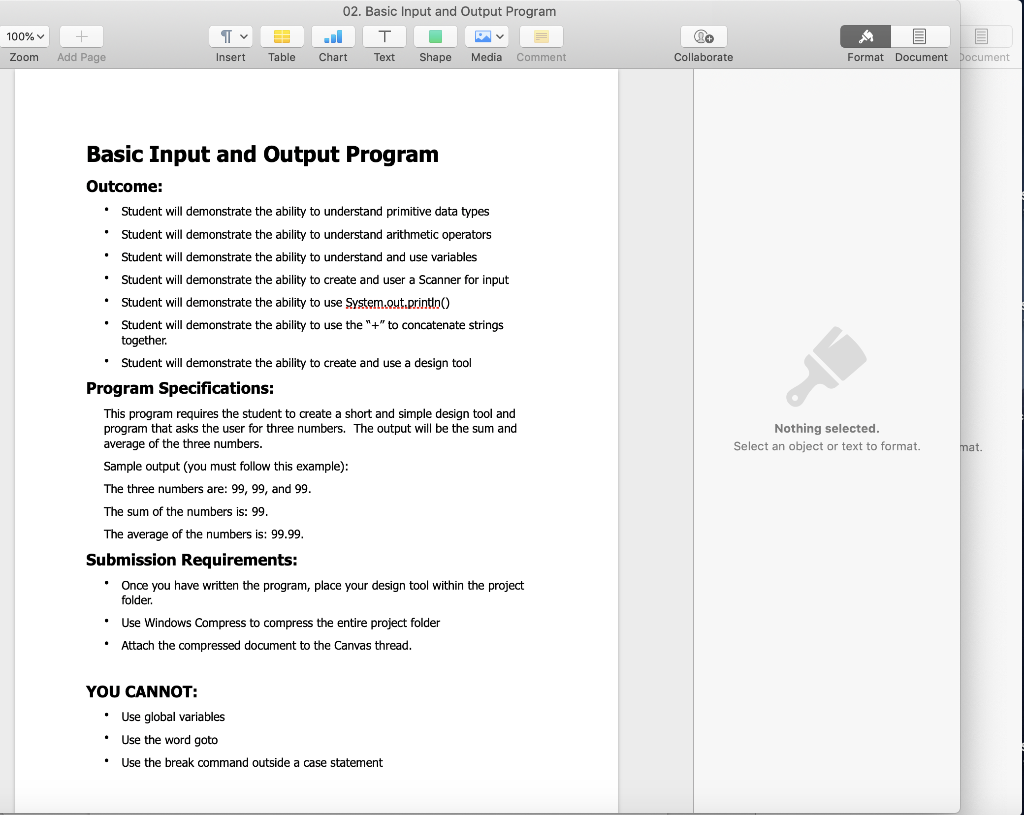Click the Add Page plus button

[x=81, y=37]
